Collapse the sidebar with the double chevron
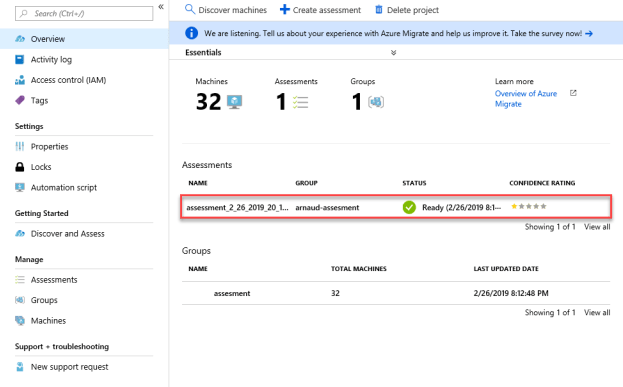The height and width of the screenshot is (387, 623). (161, 7)
